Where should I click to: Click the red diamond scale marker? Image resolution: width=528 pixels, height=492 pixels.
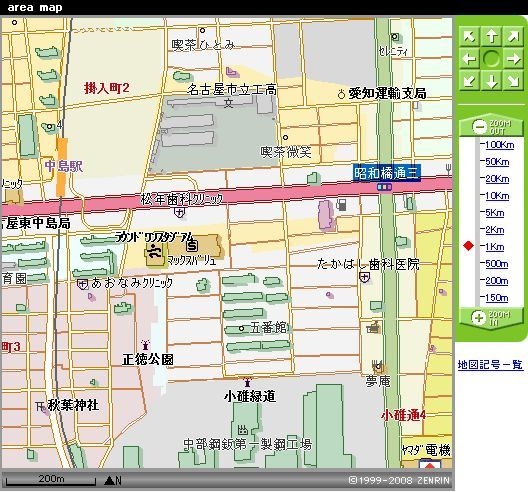click(x=468, y=245)
